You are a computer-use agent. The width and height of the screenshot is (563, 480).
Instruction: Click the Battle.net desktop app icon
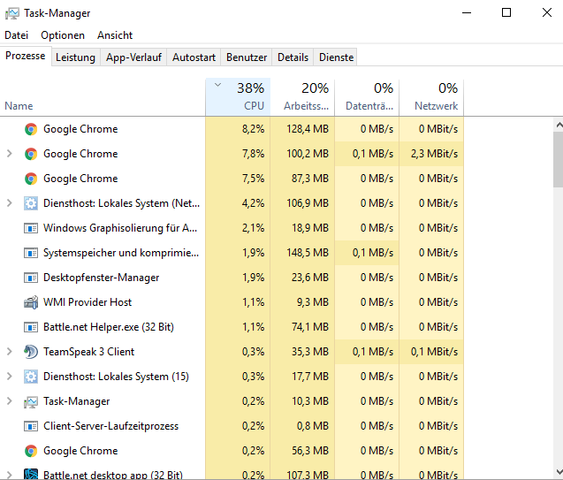[31, 474]
